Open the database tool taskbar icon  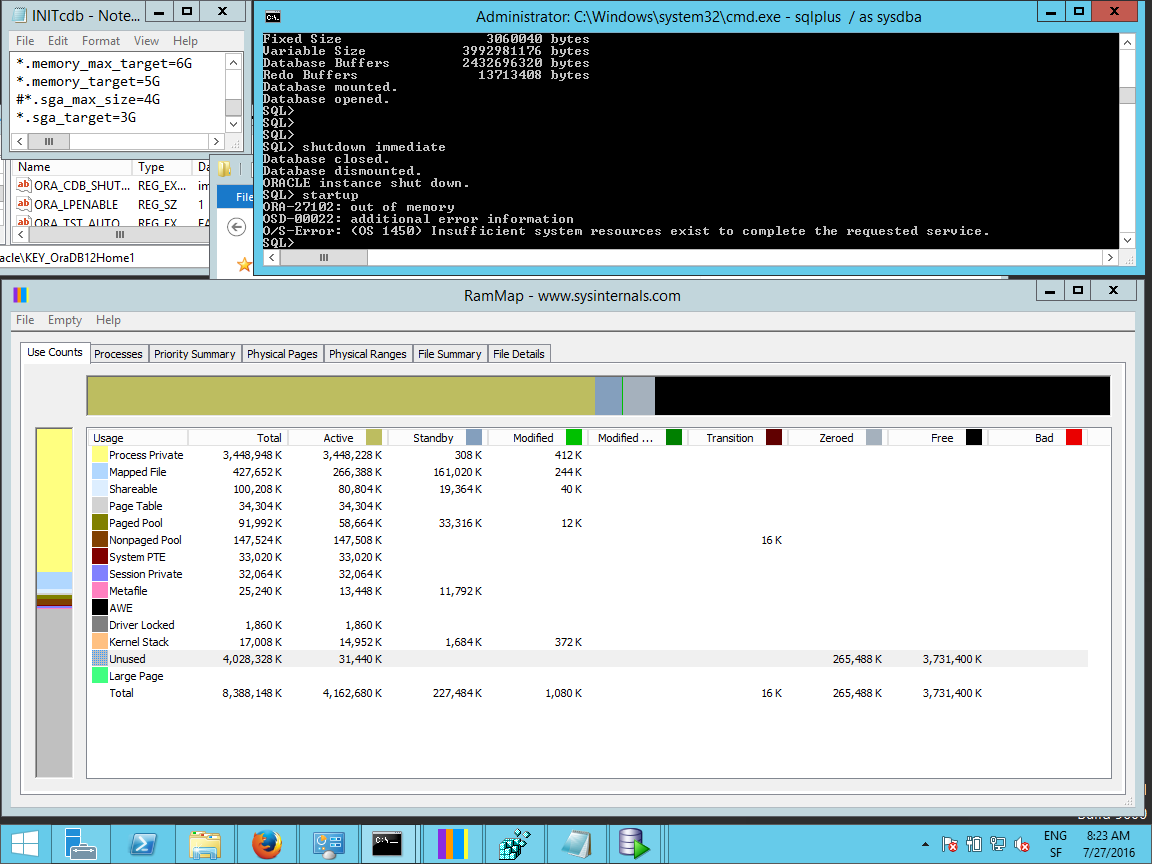point(634,843)
